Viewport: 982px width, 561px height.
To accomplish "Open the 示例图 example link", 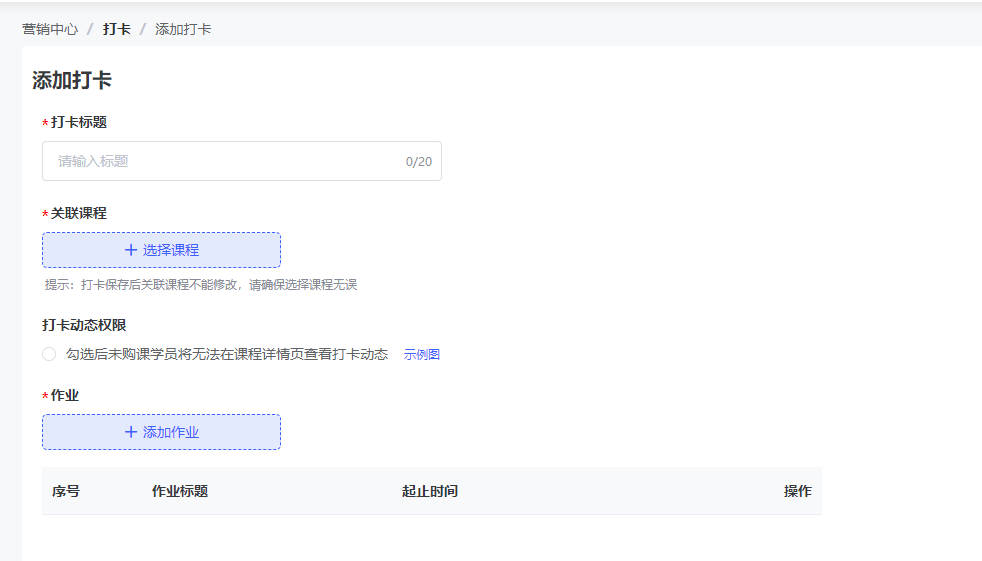I will pos(421,354).
